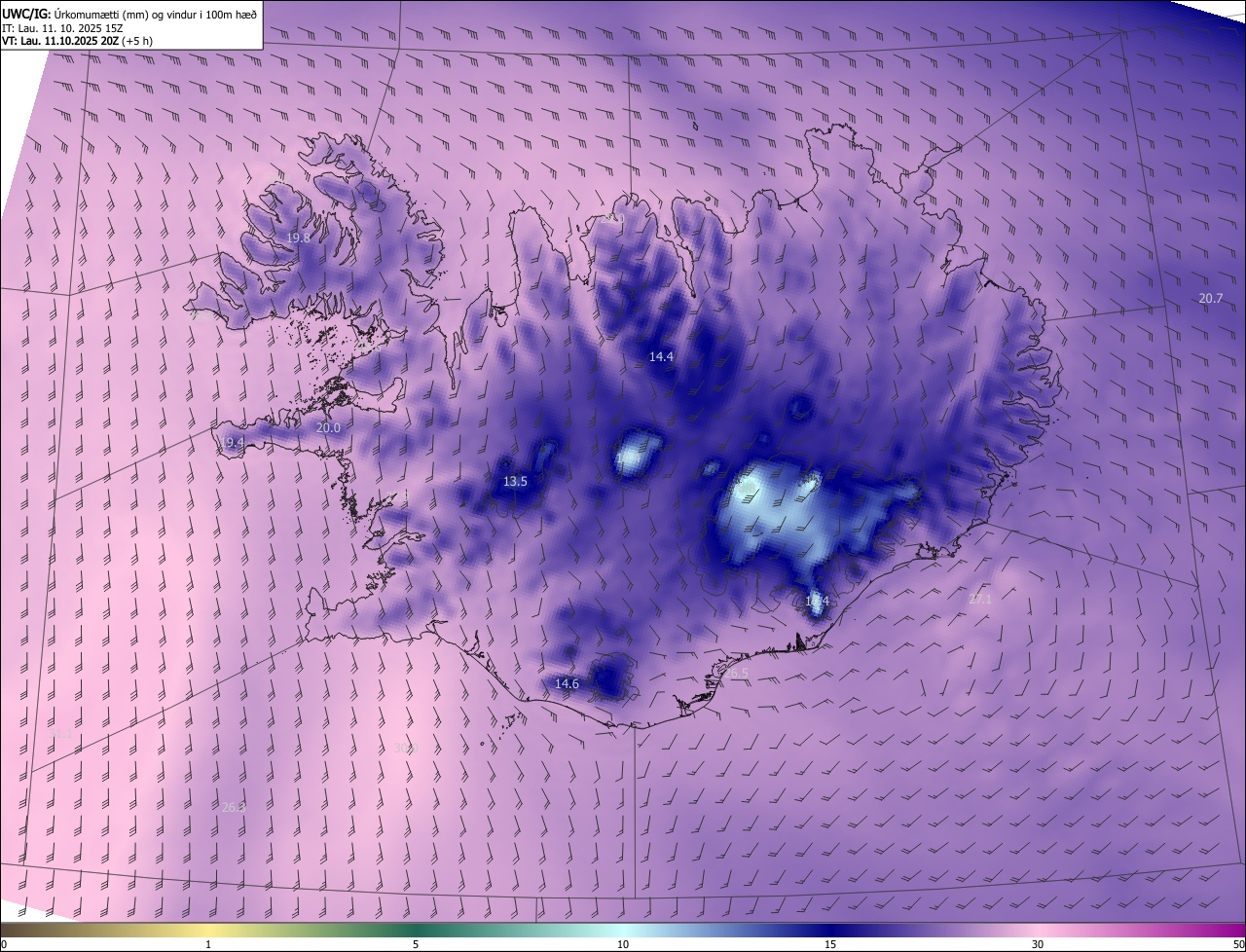Click the 13.5 value in central-west highlands
Screen dimensions: 1246x952
(x=515, y=482)
